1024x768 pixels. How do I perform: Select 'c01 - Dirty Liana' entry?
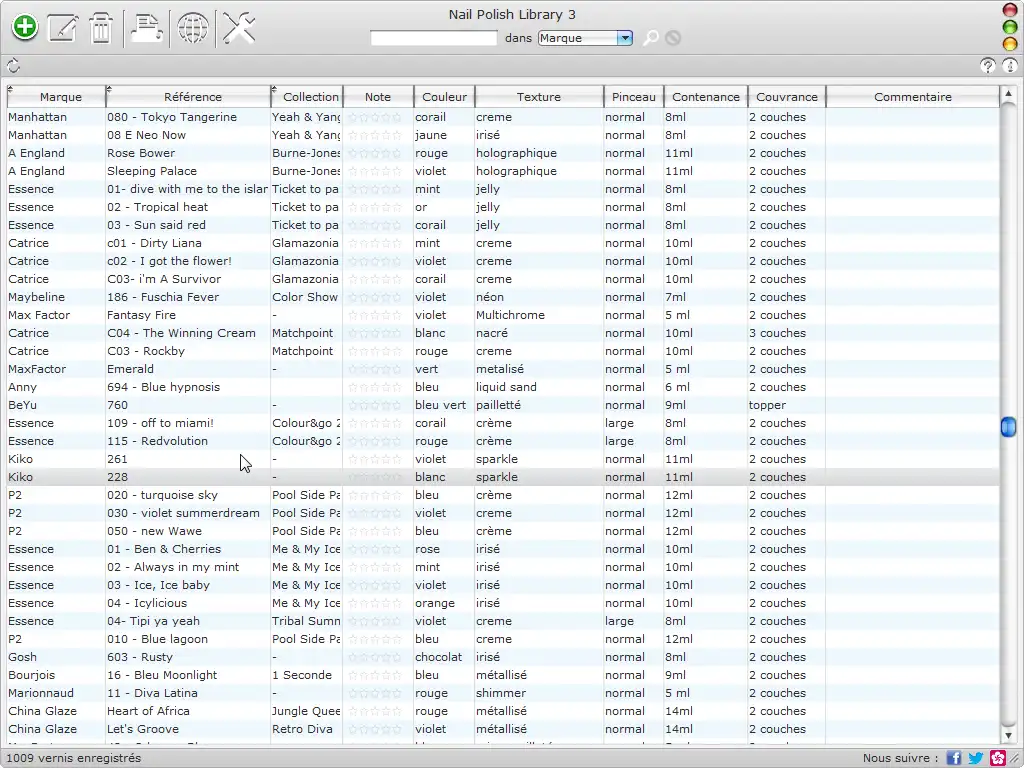[154, 243]
